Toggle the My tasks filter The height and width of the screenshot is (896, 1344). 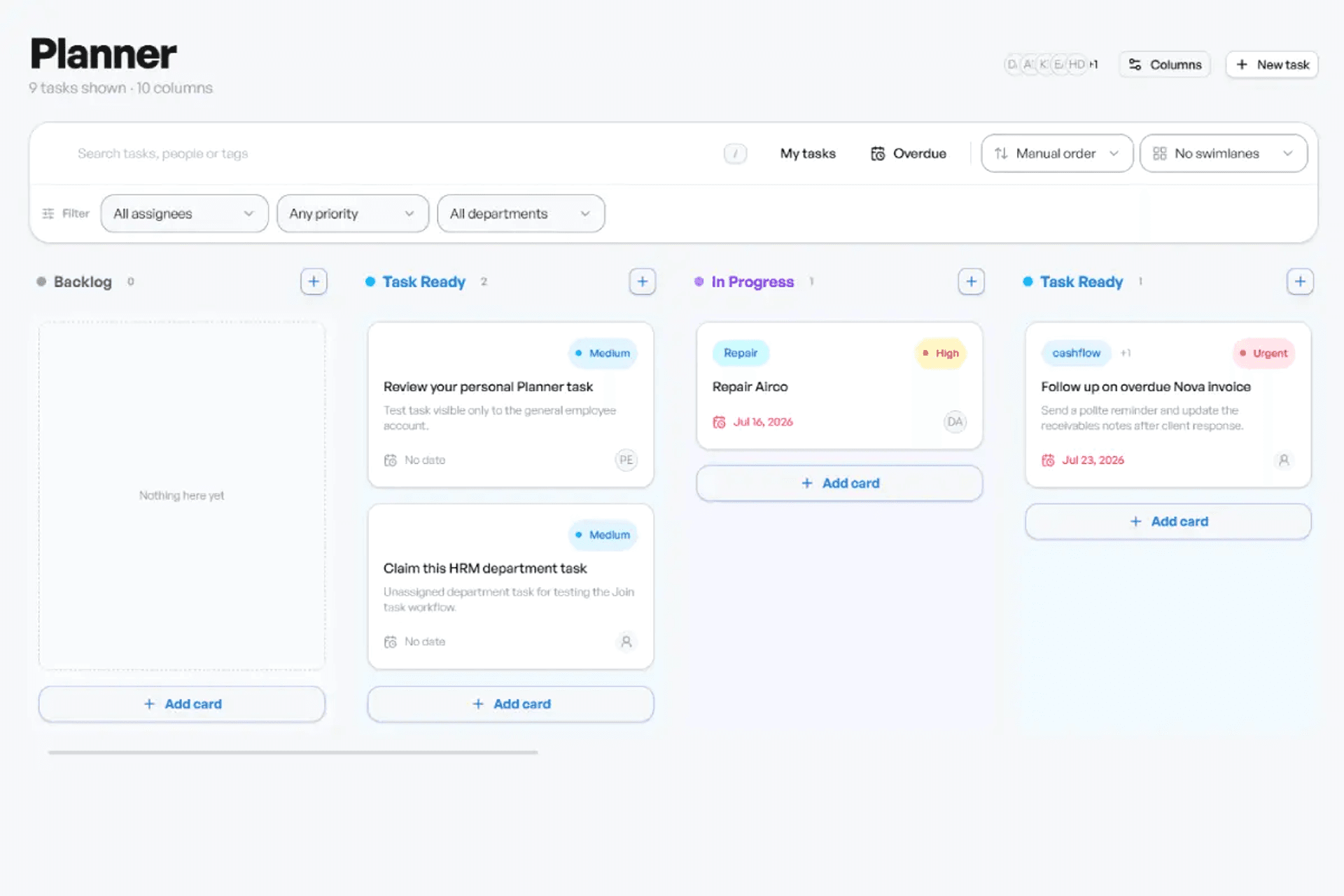point(808,153)
